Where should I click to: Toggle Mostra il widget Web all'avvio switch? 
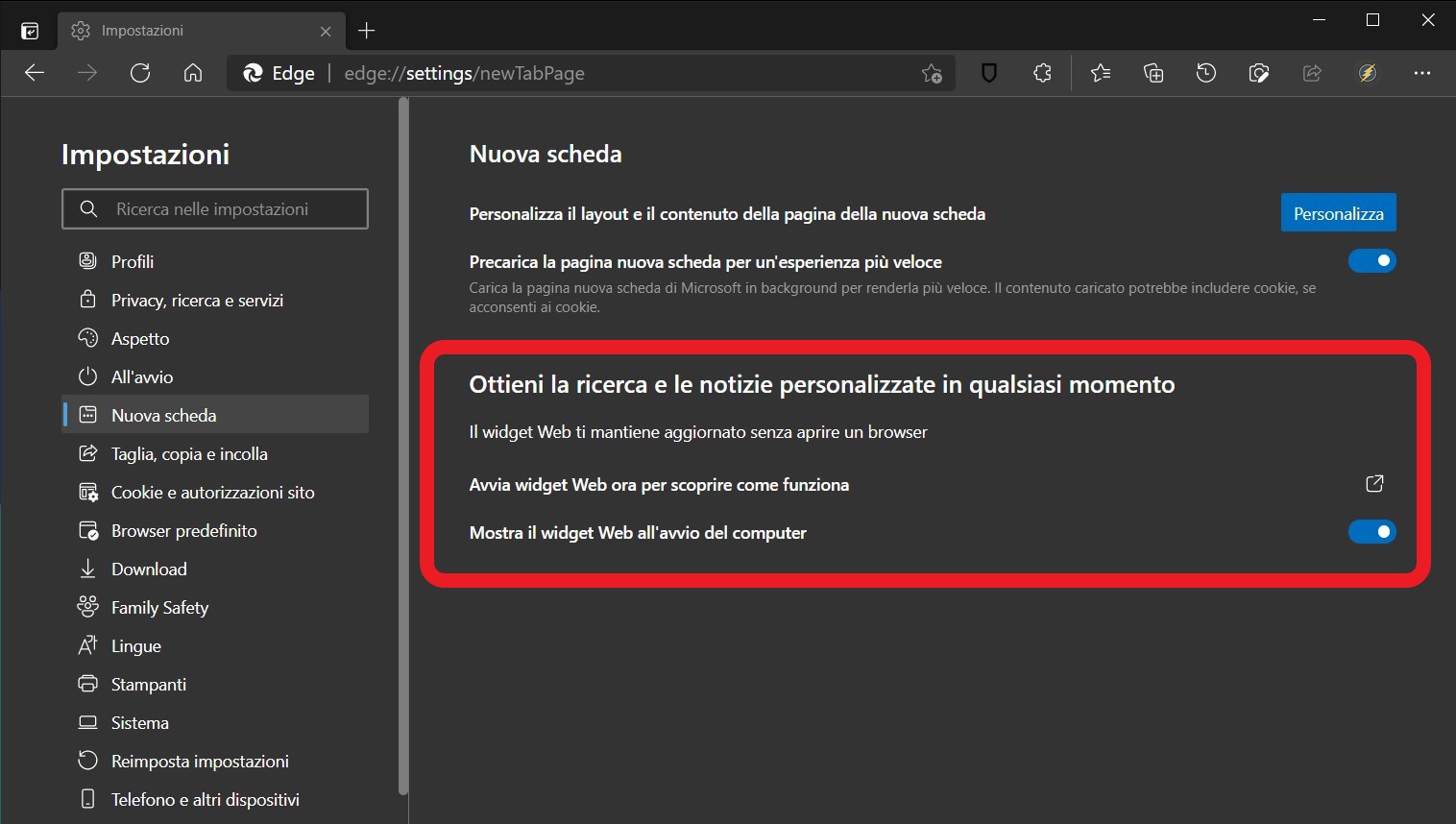click(x=1372, y=532)
